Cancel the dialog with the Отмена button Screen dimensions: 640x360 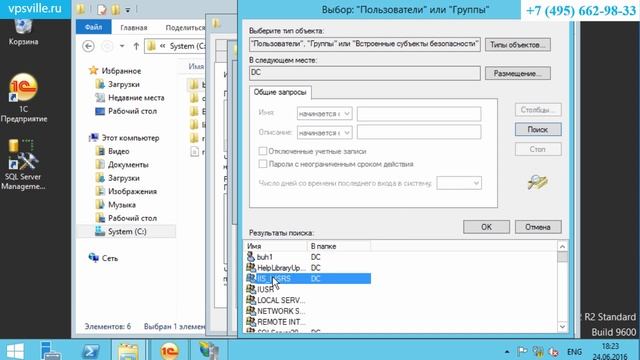point(538,227)
